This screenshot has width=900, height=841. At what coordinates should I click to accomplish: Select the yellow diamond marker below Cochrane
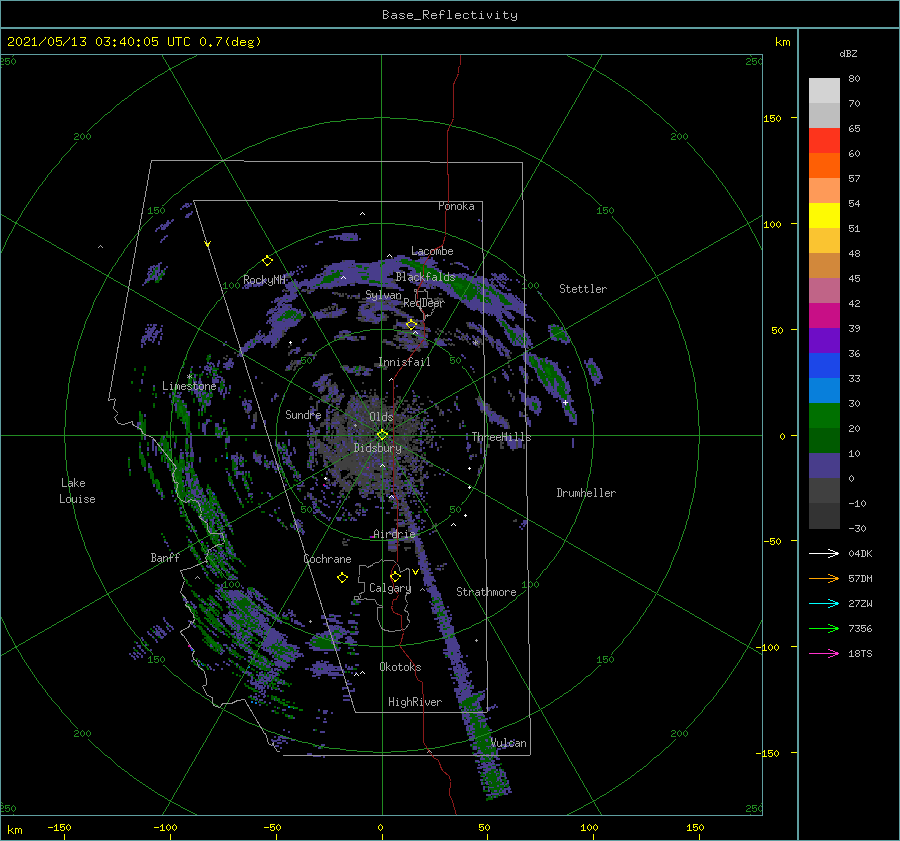tap(342, 578)
